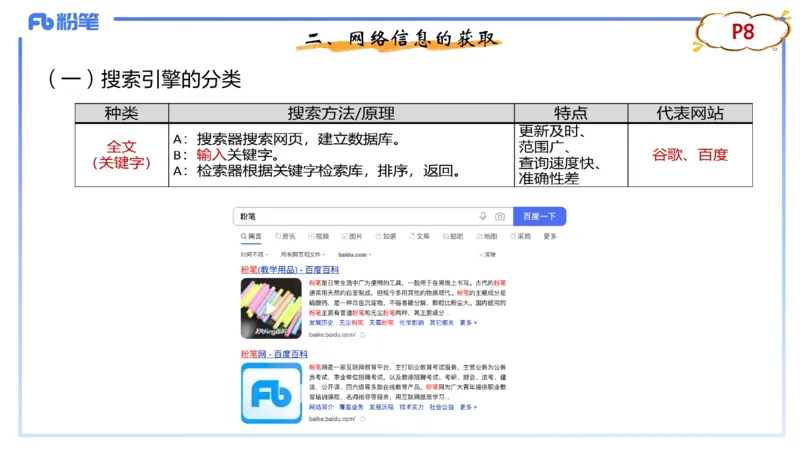Open the 社会公益 sublink
This screenshot has height=450, width=800.
[441, 407]
